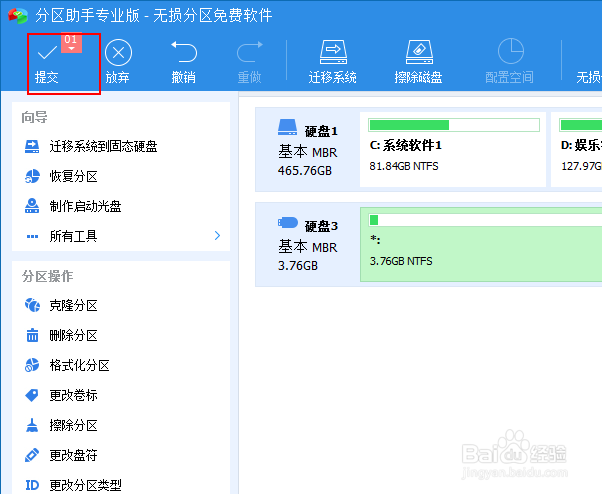Click the 恢复分区 wizard icon
The height and width of the screenshot is (494, 602).
coord(32,176)
